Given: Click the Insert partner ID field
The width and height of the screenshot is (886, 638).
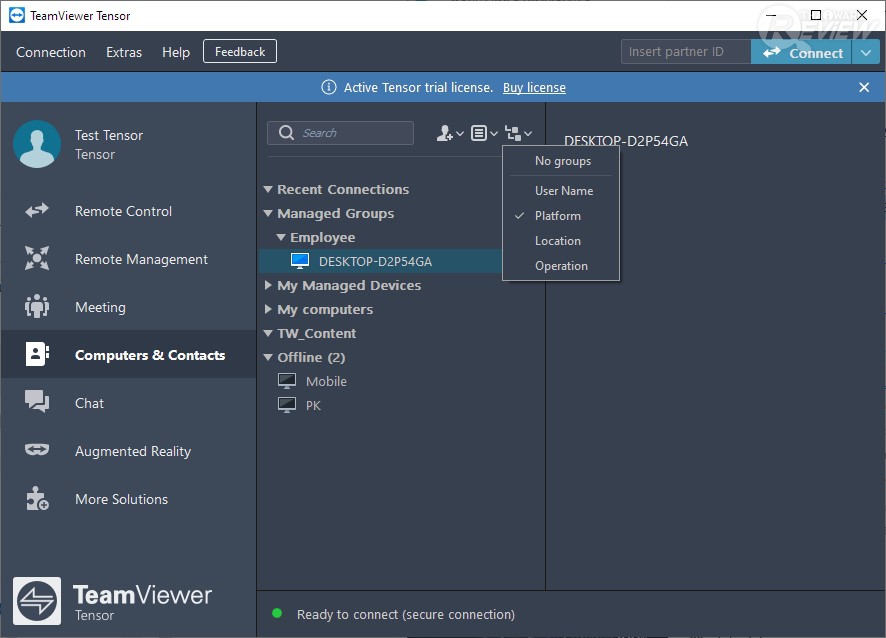Looking at the screenshot, I should 685,52.
